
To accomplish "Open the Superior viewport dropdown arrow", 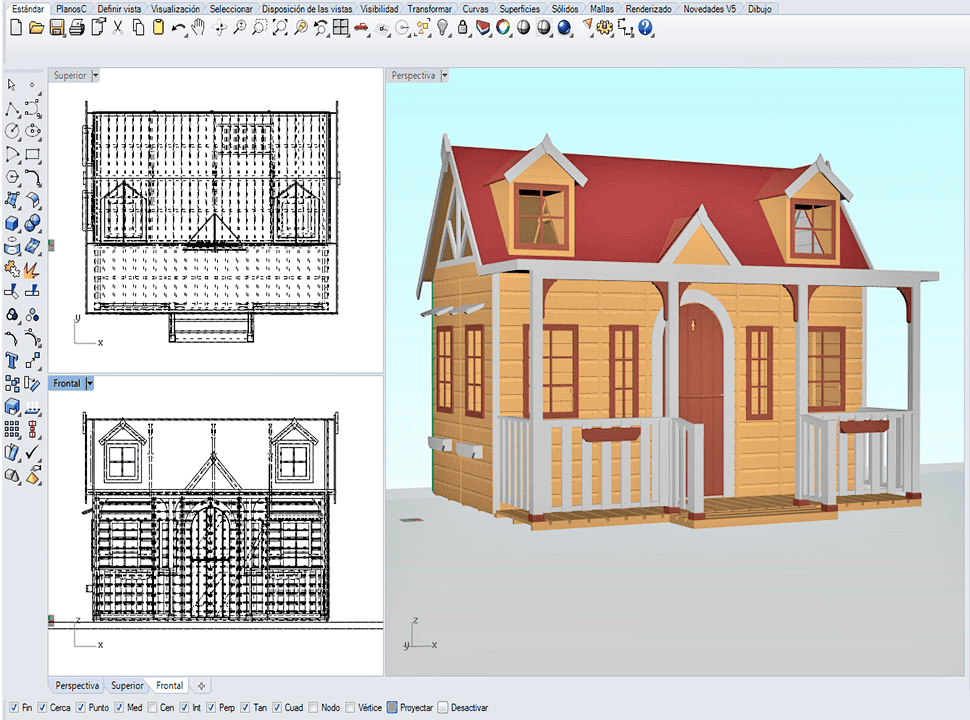I will pos(95,75).
